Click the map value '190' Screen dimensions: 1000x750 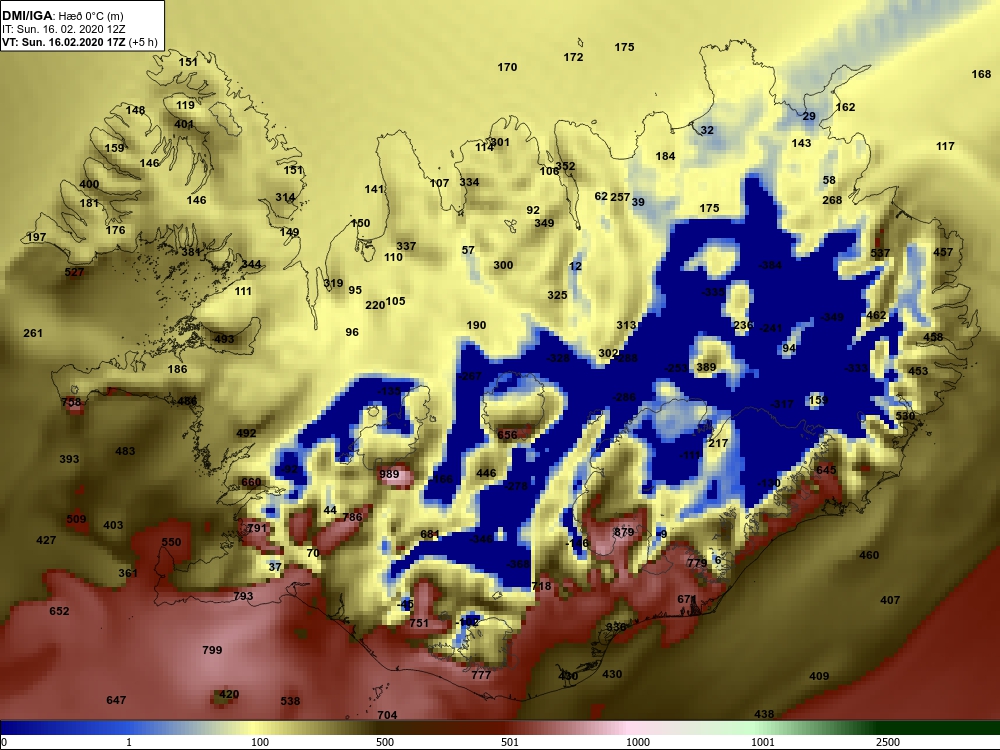tap(476, 325)
